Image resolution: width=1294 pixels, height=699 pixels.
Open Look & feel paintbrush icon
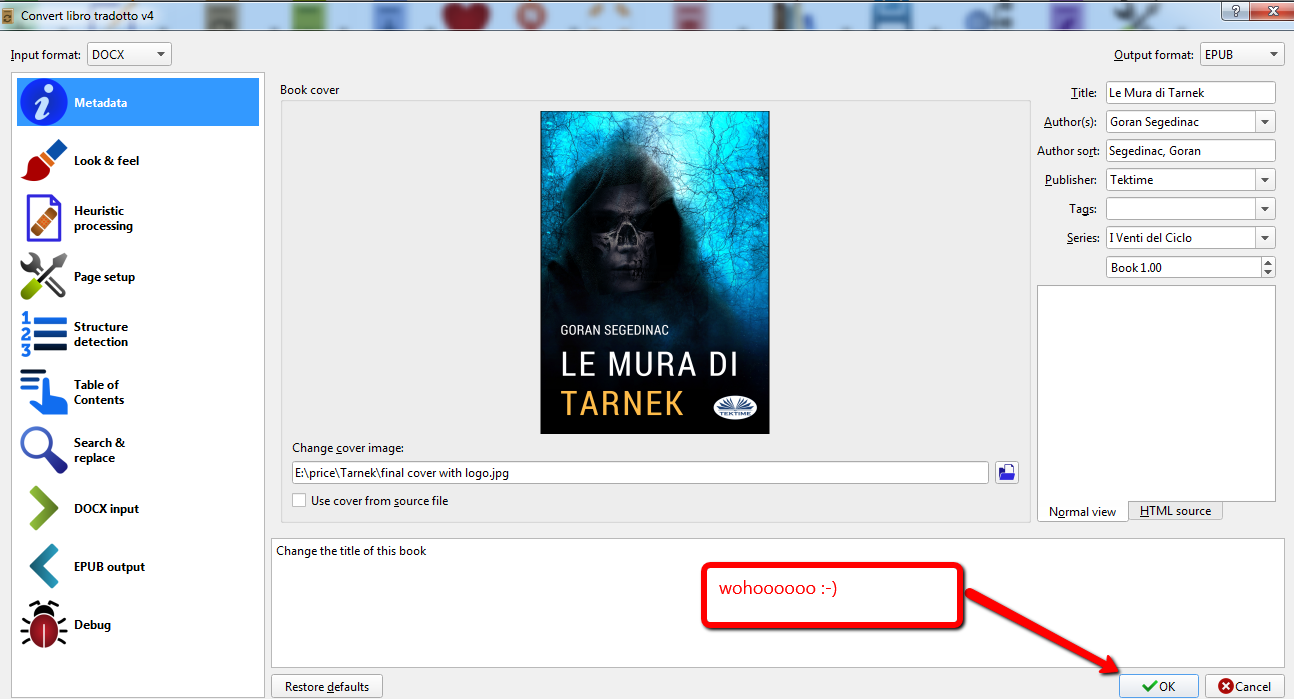[43, 160]
